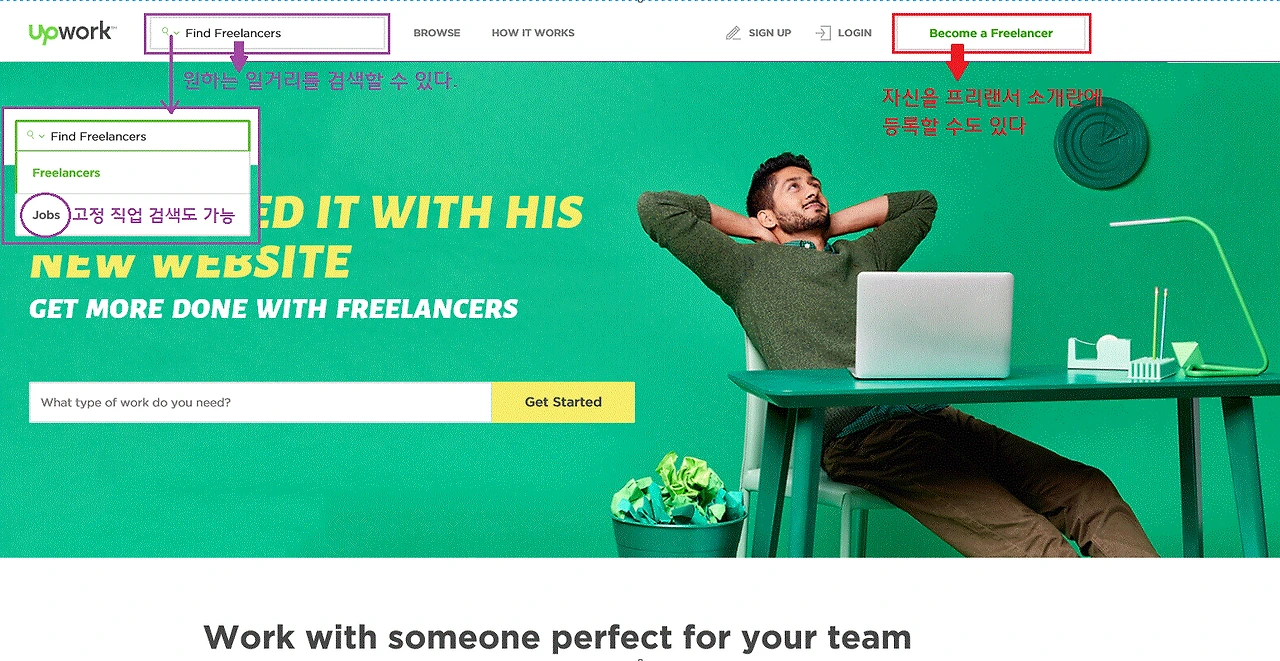
Task: Click the magnifier icon in dropdown search box
Action: coord(30,135)
